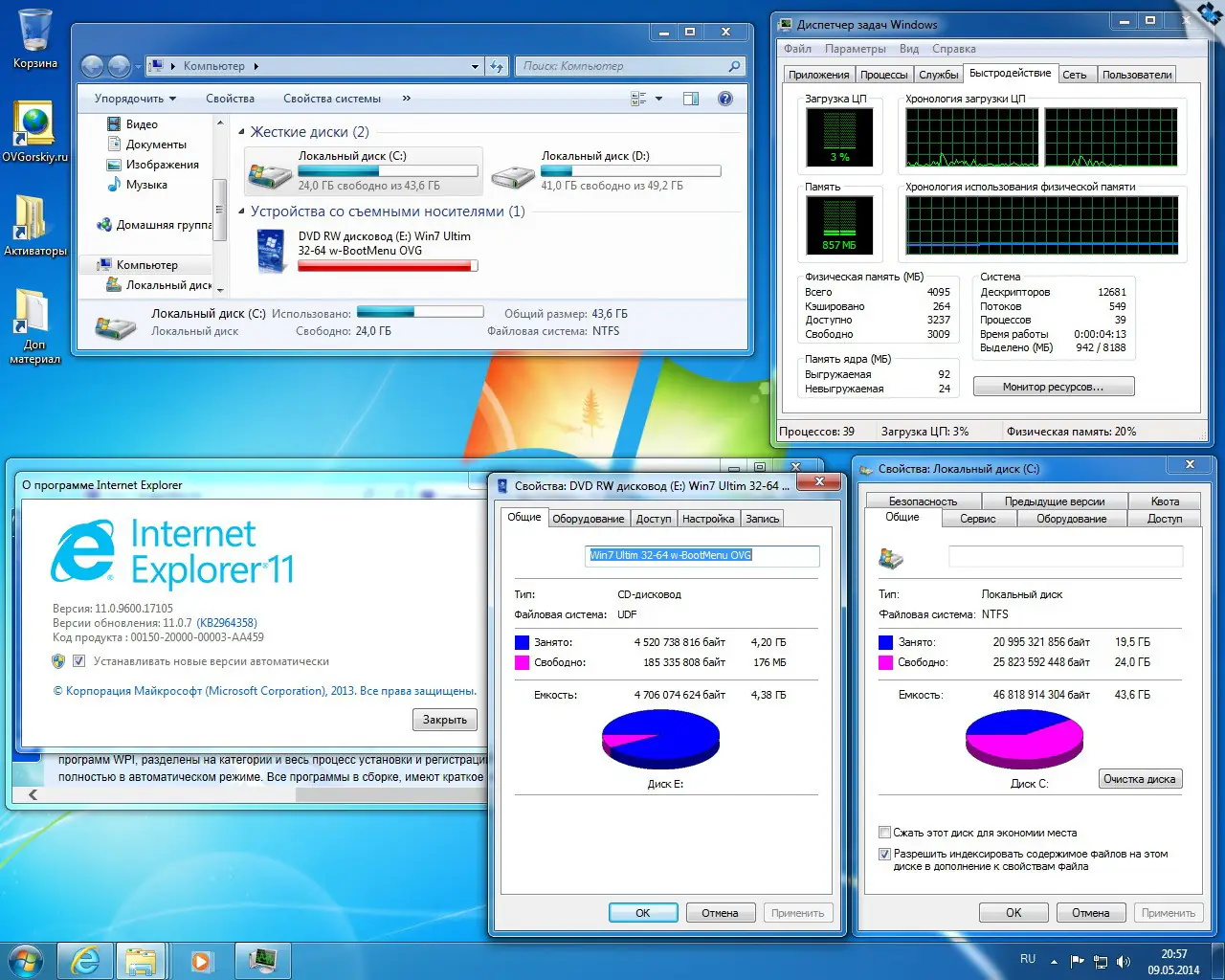The height and width of the screenshot is (980, 1225).
Task: Click the Explorer back navigation arrow
Action: coord(93,66)
